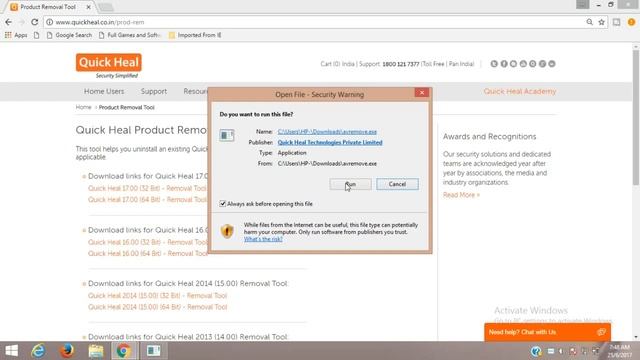Screen dimensions: 640x360
Task: Open the Imported From IE bookmarks folder
Action: (195, 35)
